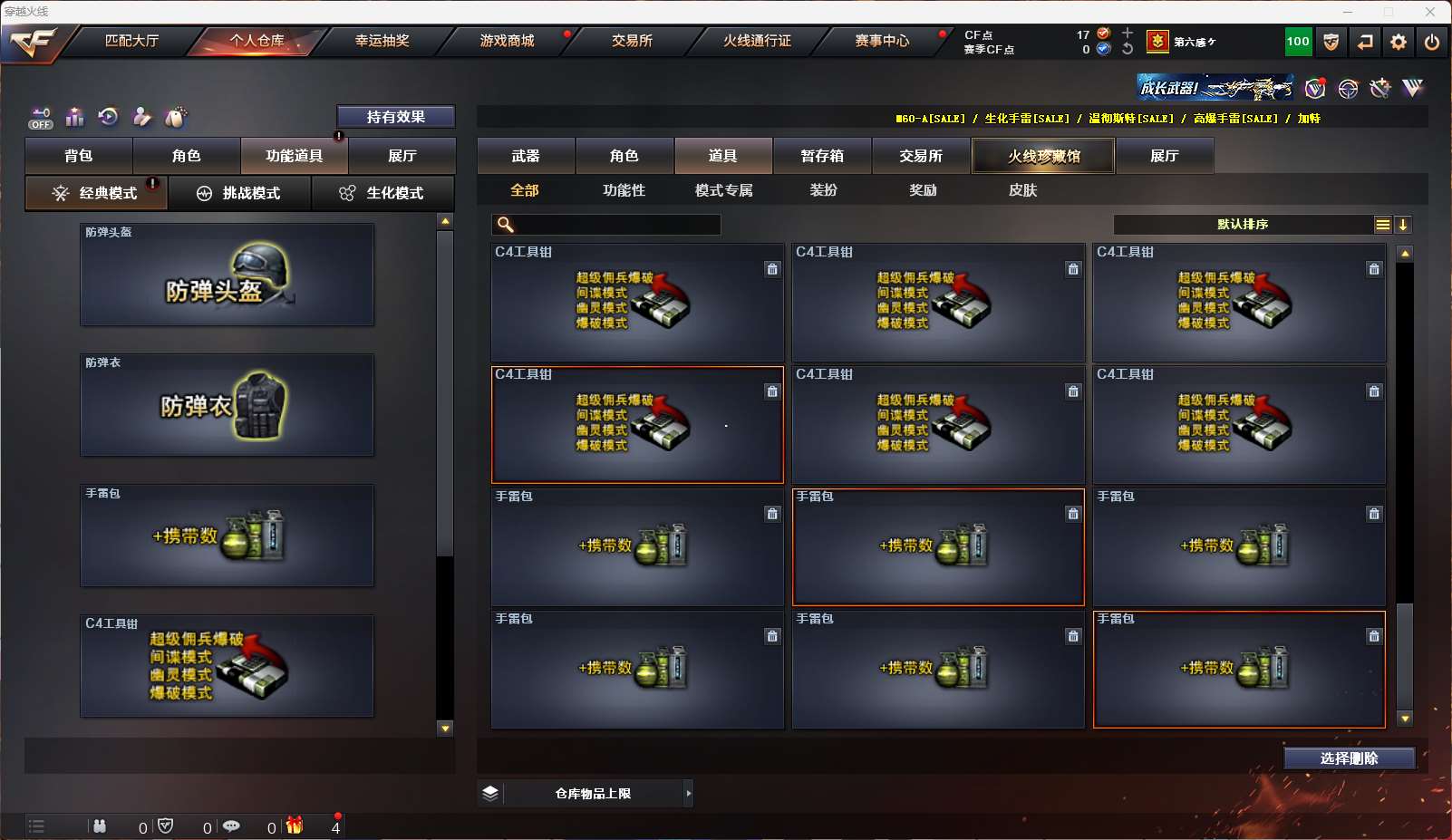Viewport: 1452px width, 840px height.
Task: Click the plus icon to add CF points
Action: (x=1128, y=33)
